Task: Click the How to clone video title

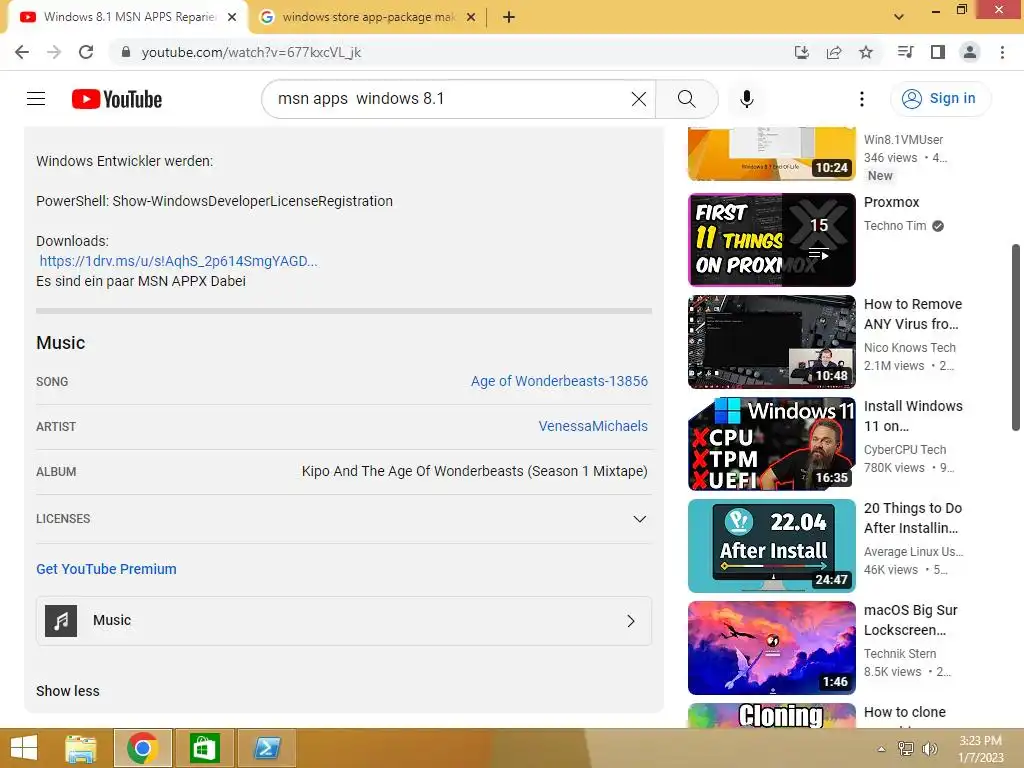Action: [904, 712]
